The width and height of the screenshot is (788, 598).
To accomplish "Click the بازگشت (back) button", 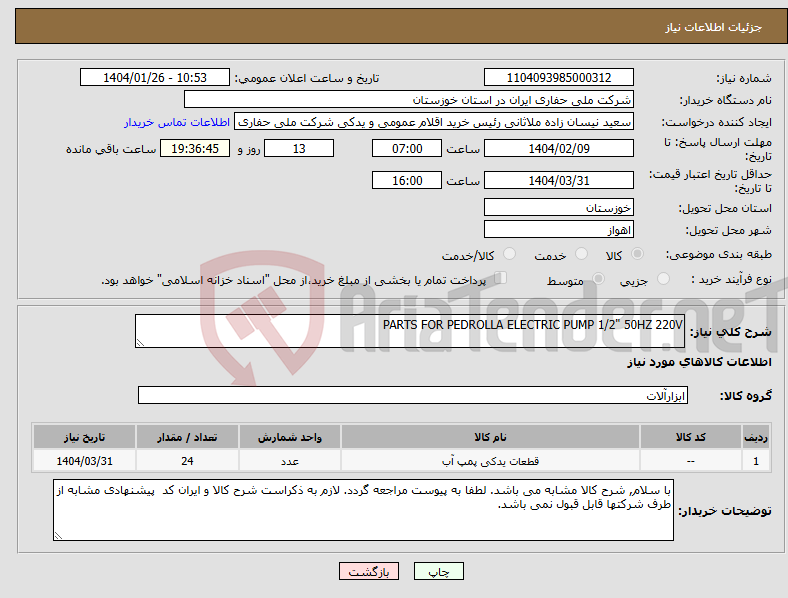I will pyautogui.click(x=369, y=571).
